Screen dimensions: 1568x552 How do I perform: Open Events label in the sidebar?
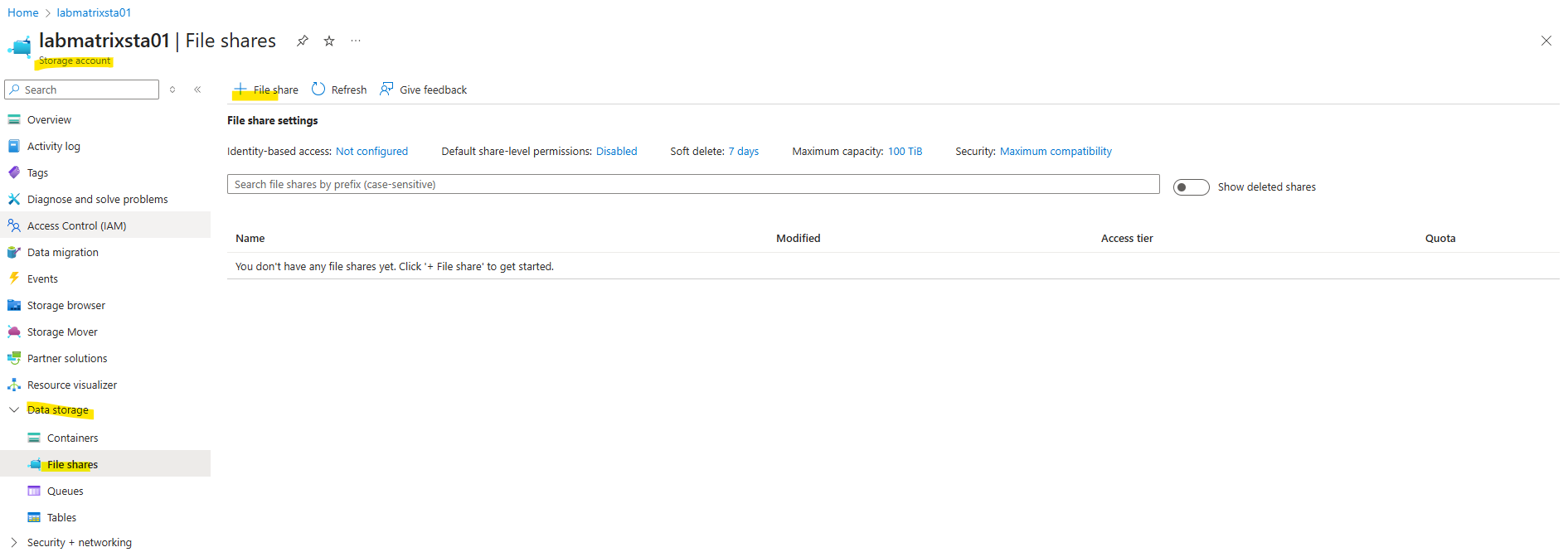tap(42, 279)
